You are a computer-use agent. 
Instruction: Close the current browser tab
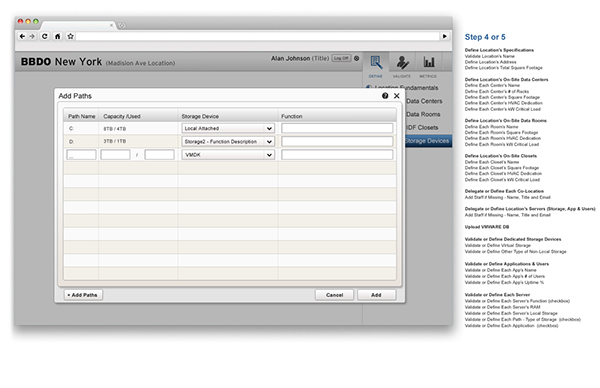click(111, 25)
